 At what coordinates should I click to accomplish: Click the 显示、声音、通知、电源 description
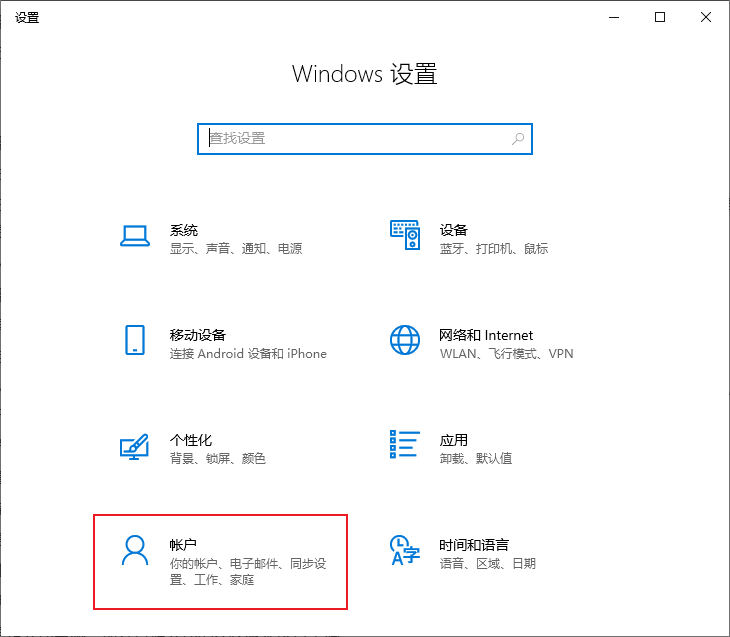pos(236,249)
